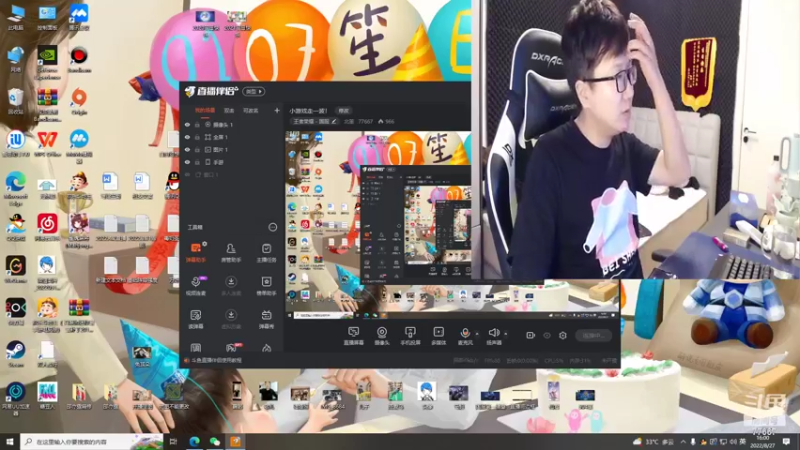Screen dimensions: 800x450
Task: Hide the 全屏 1 source with its eye
Action: tap(187, 137)
